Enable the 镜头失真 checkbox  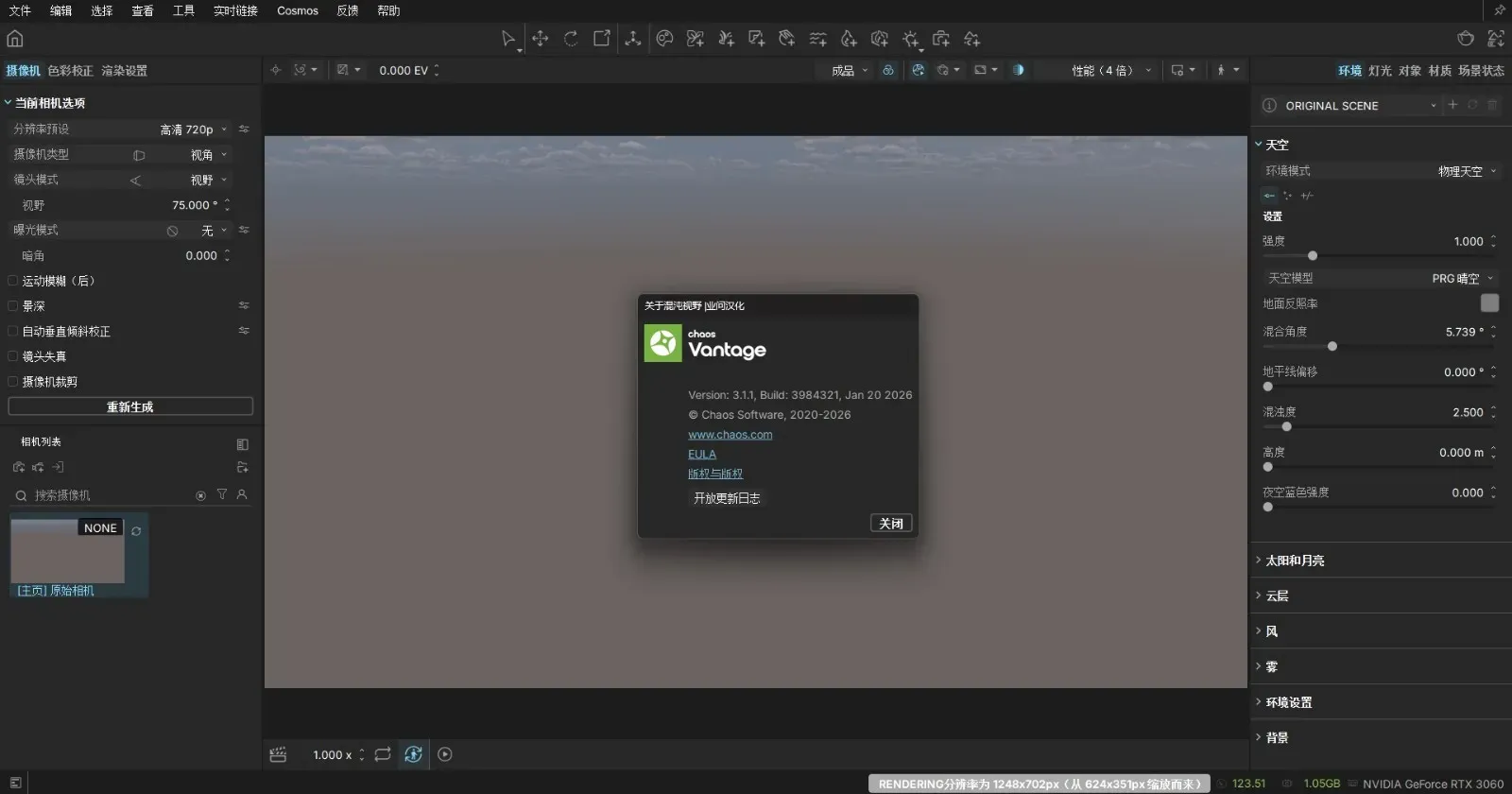click(13, 356)
